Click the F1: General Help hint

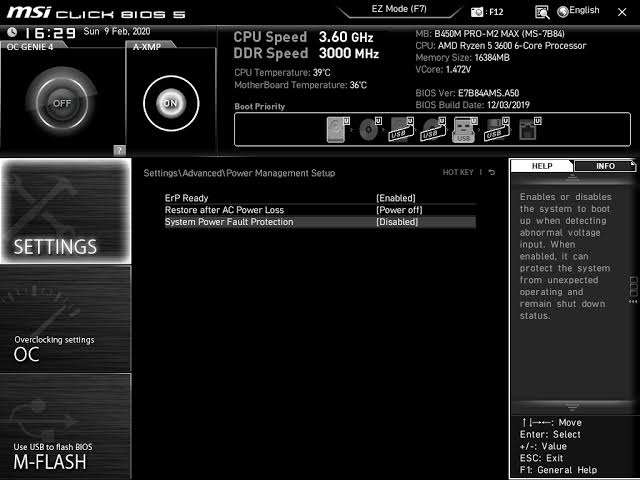(558, 470)
